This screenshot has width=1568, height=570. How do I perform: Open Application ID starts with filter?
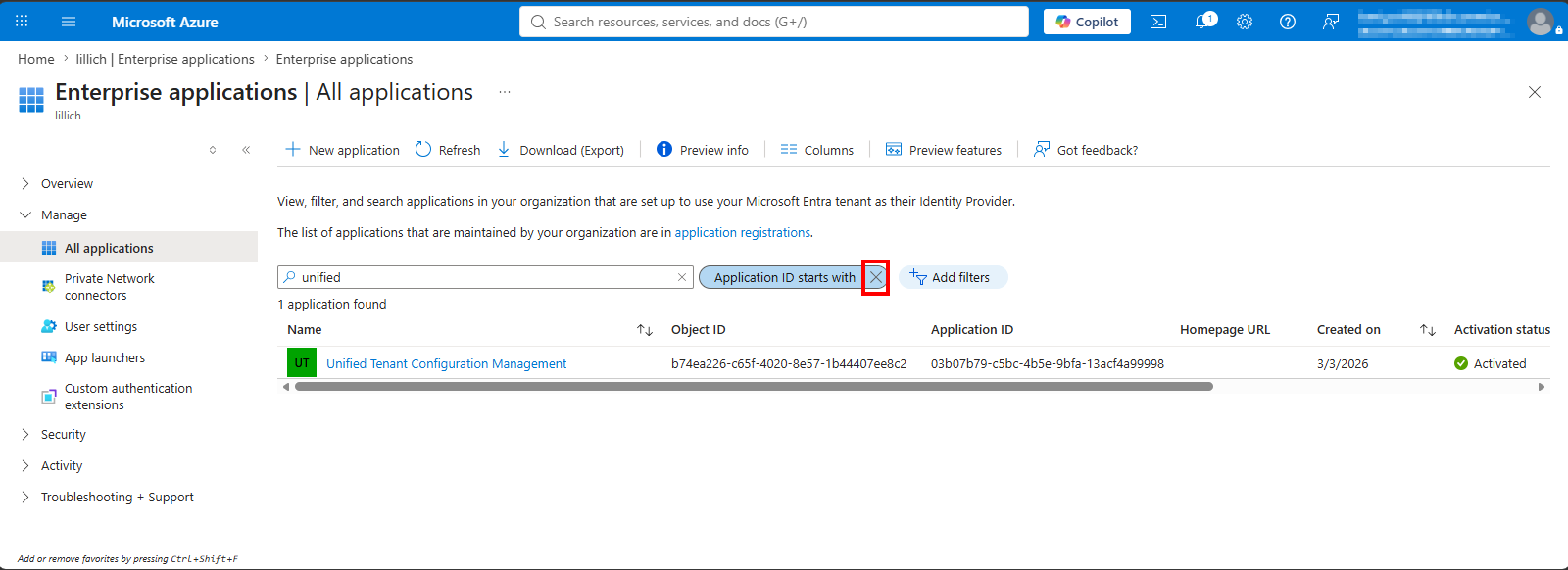coord(784,277)
